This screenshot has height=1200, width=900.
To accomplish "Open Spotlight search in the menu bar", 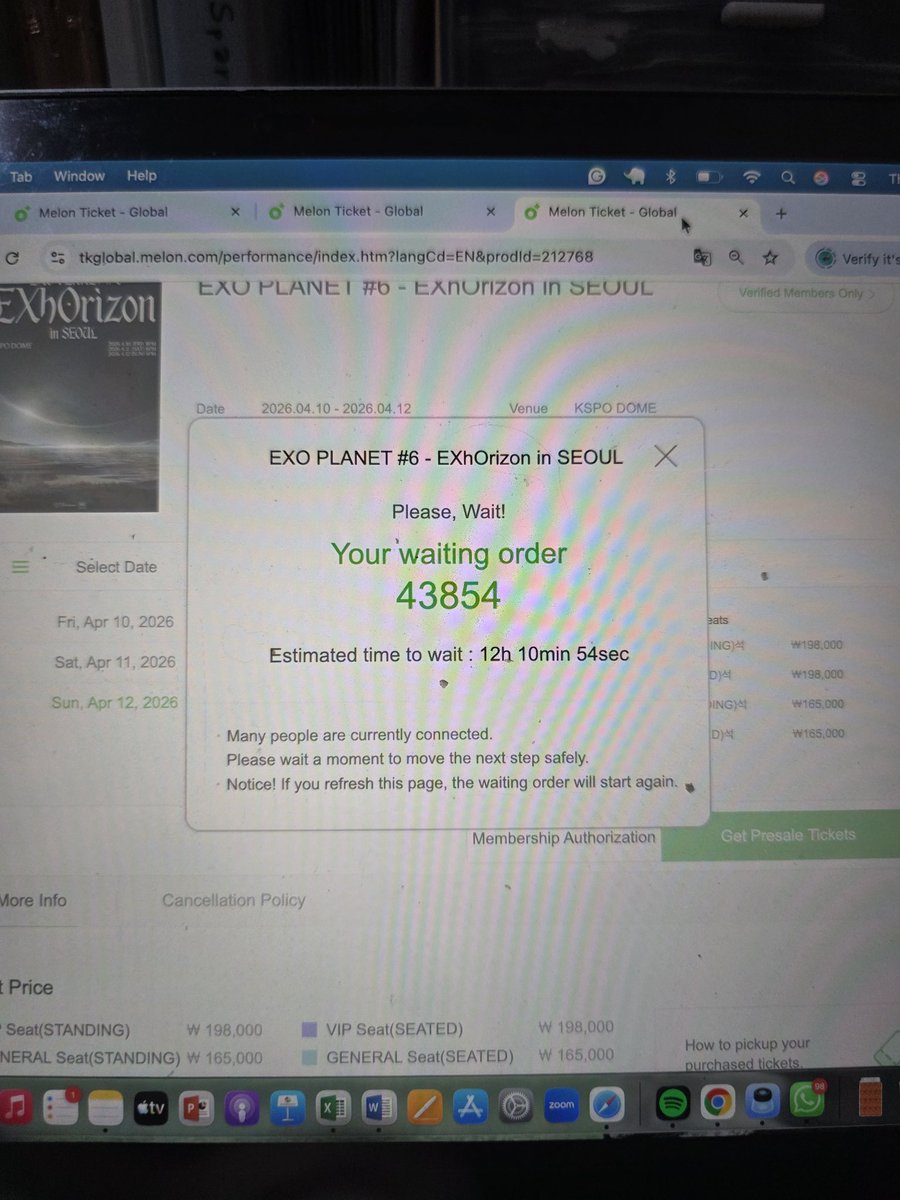I will tap(787, 178).
